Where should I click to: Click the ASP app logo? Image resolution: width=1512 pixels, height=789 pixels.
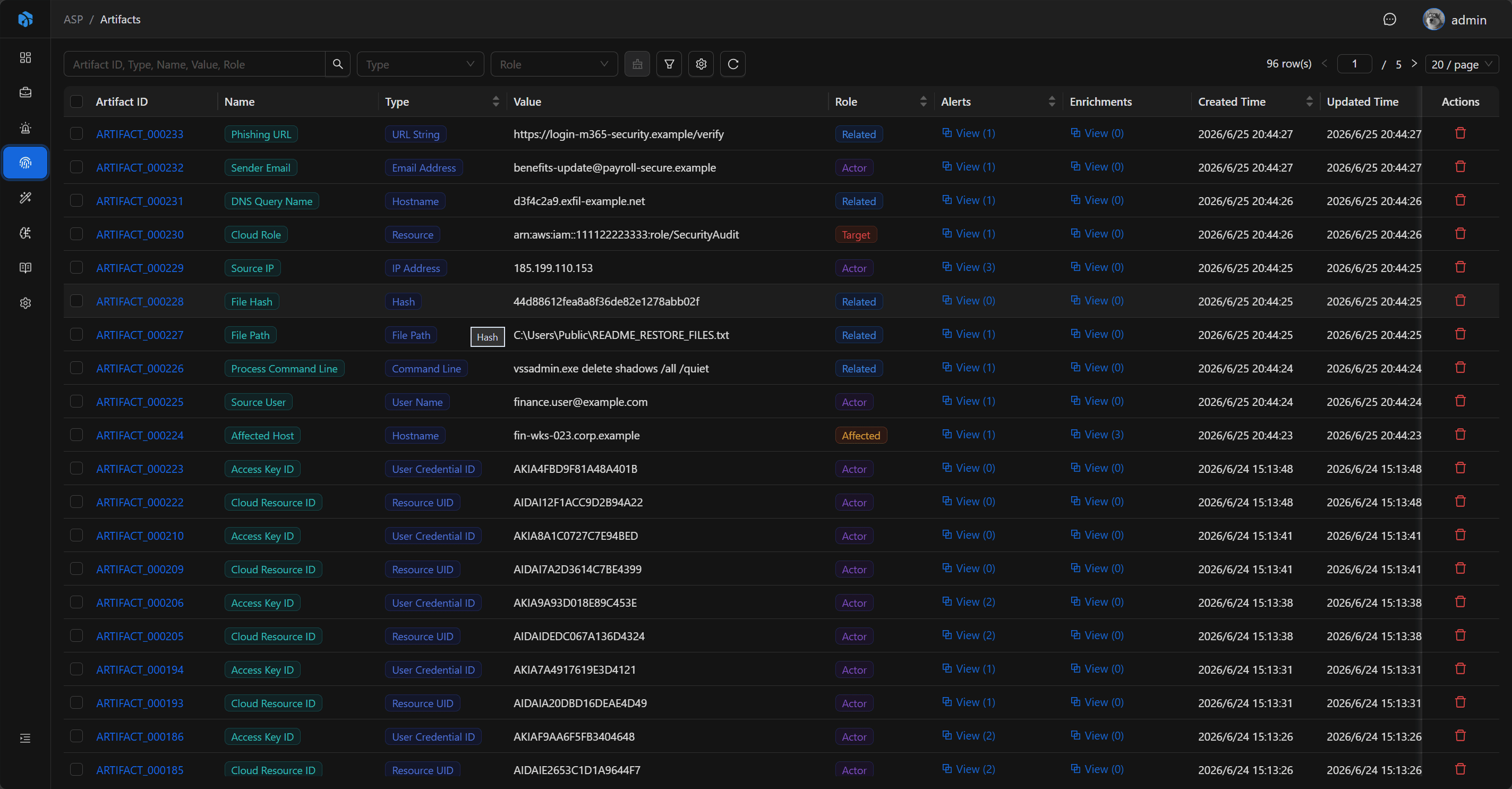(25, 19)
